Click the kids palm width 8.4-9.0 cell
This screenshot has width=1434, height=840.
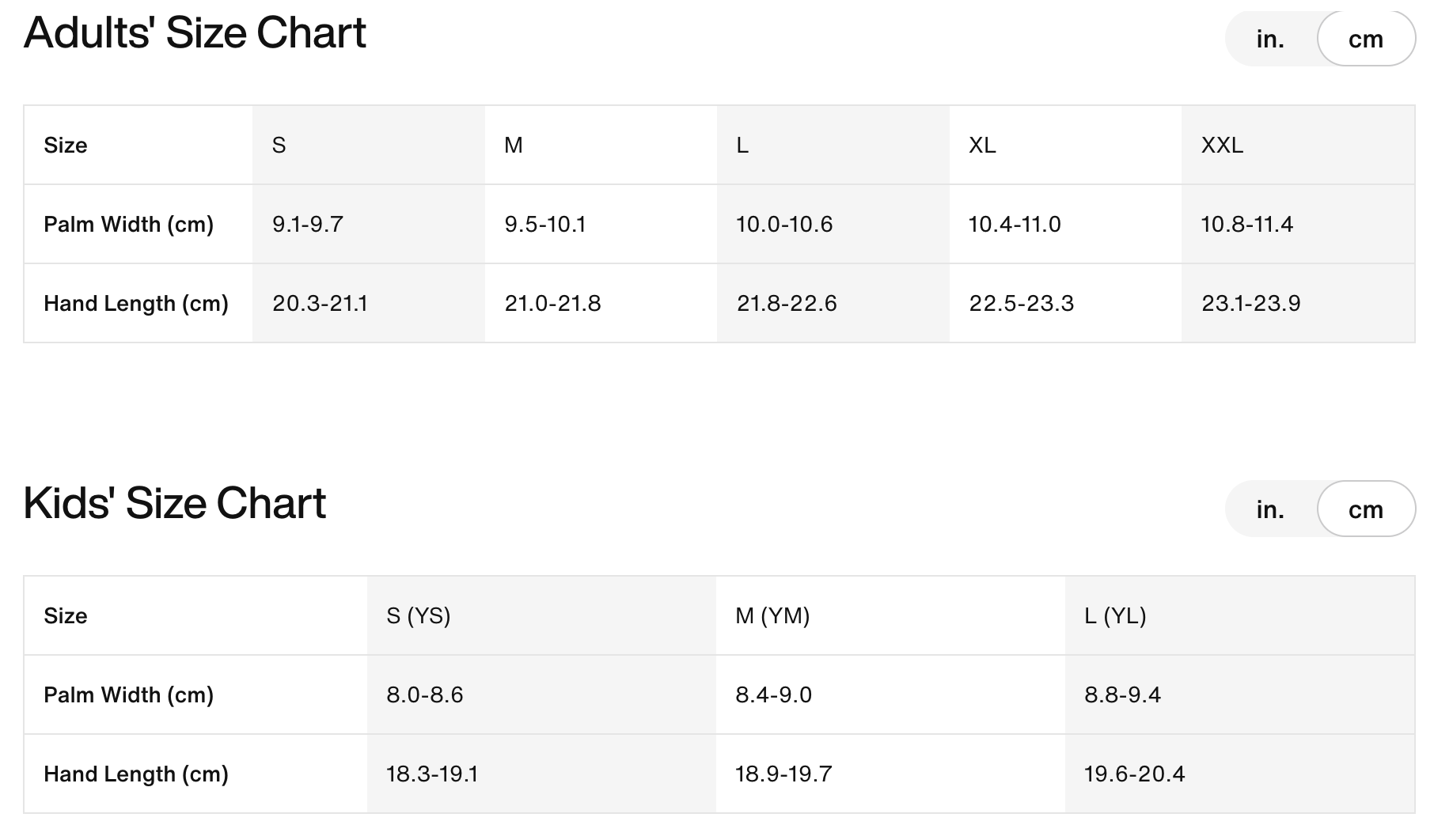click(773, 694)
